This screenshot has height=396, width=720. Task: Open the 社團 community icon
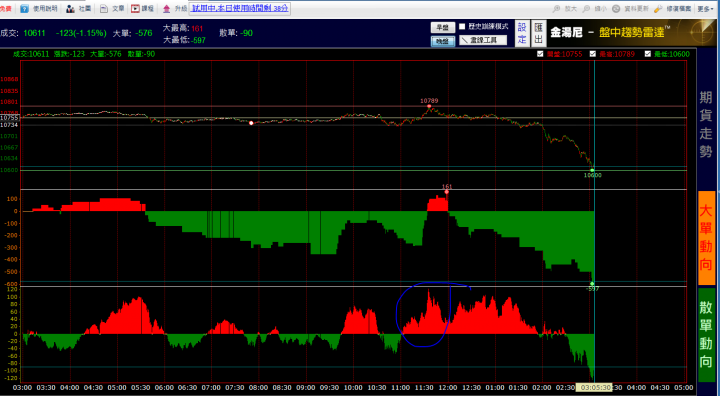click(x=70, y=8)
